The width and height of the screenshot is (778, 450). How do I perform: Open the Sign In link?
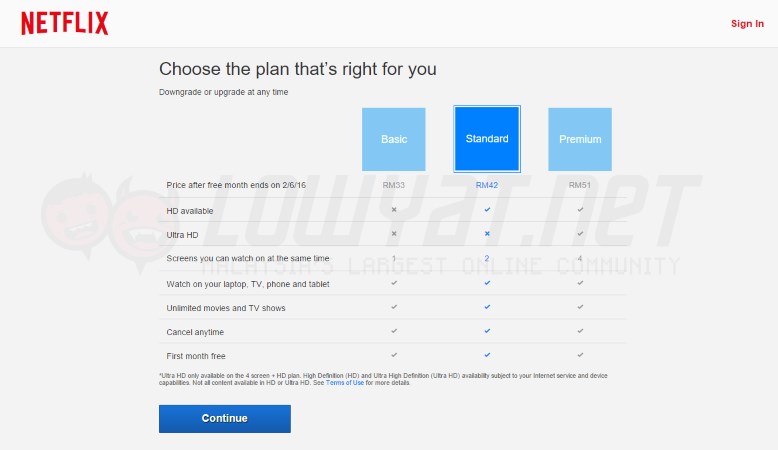[747, 24]
